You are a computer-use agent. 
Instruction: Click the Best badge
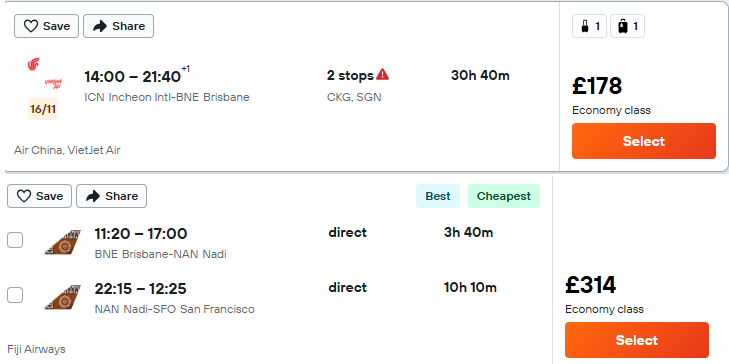tap(438, 196)
